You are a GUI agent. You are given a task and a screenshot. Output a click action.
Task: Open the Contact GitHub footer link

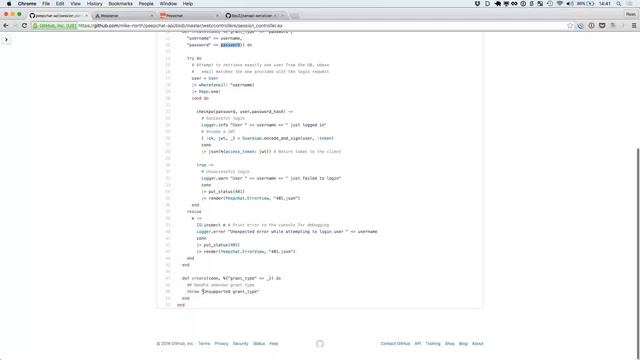[395, 344]
